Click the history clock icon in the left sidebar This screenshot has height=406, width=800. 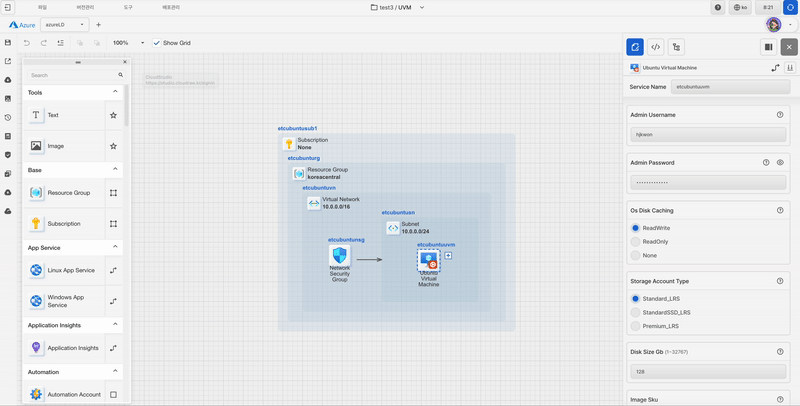(x=8, y=117)
